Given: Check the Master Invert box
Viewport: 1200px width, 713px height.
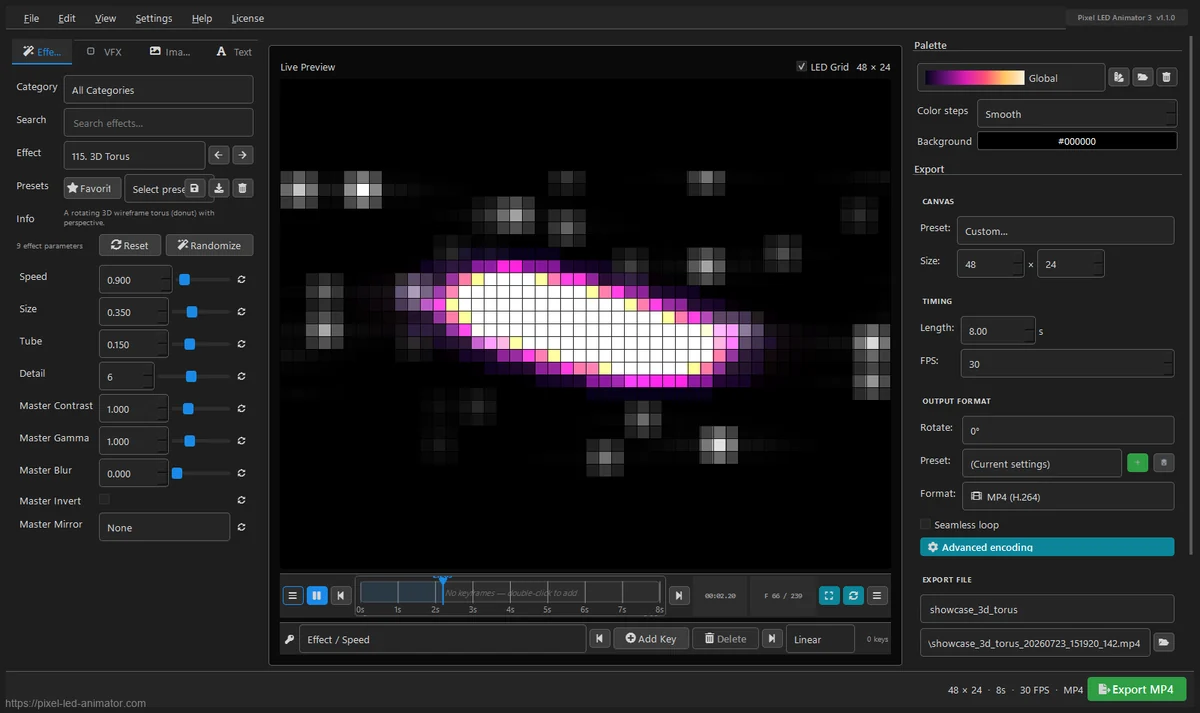Looking at the screenshot, I should click(104, 499).
